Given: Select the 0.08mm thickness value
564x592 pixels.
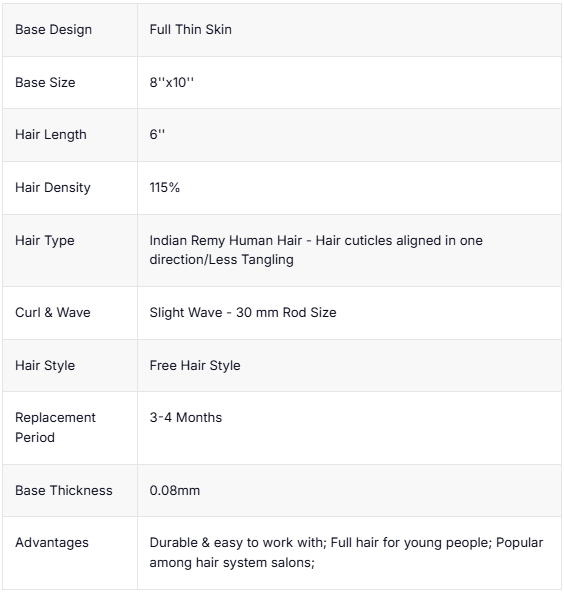Looking at the screenshot, I should pyautogui.click(x=175, y=490).
